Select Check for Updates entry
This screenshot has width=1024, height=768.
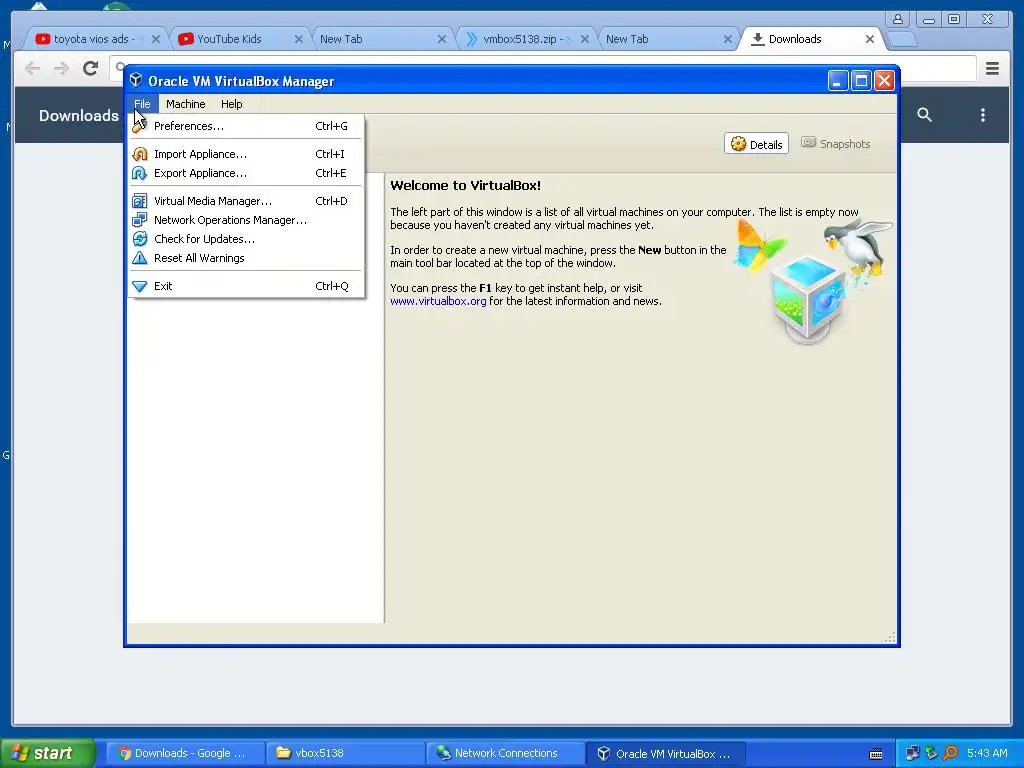click(x=246, y=239)
